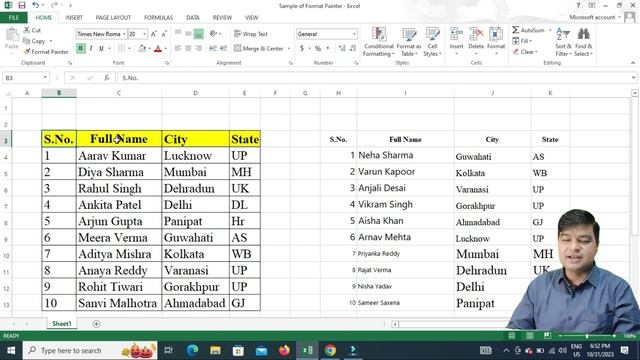
Task: Open Format as Table gallery
Action: pos(409,42)
